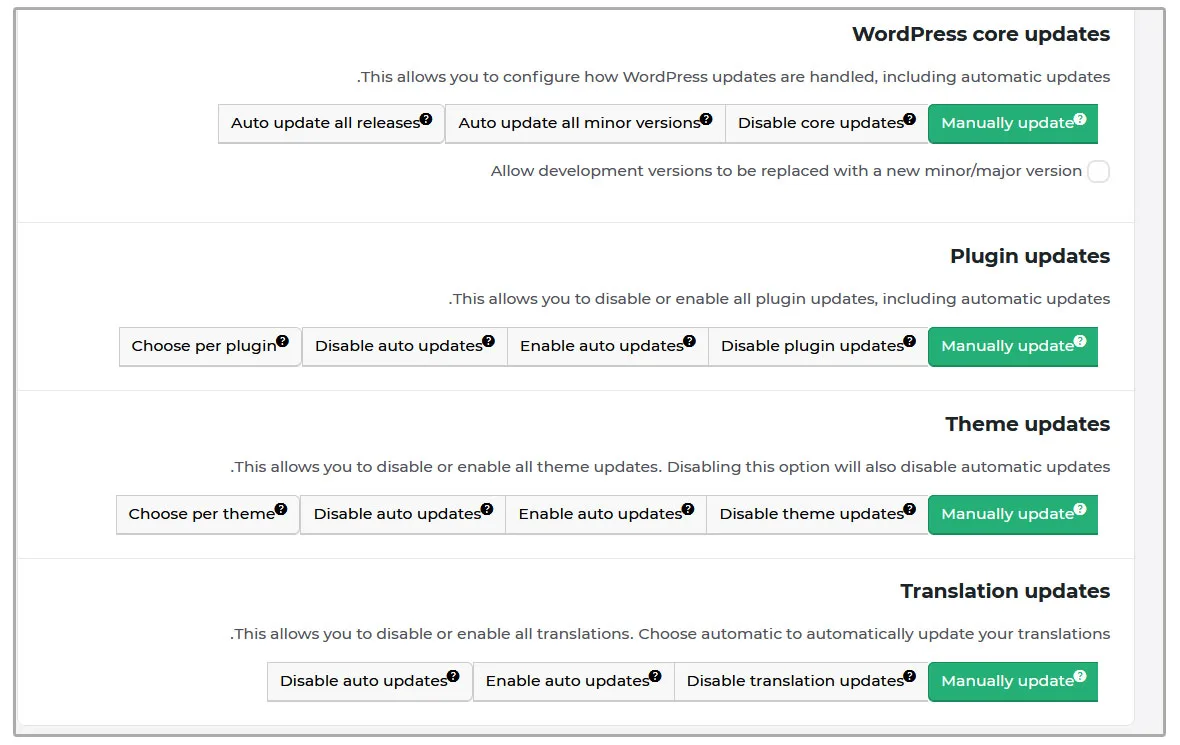Open help icon beside Choose per theme

pyautogui.click(x=281, y=509)
